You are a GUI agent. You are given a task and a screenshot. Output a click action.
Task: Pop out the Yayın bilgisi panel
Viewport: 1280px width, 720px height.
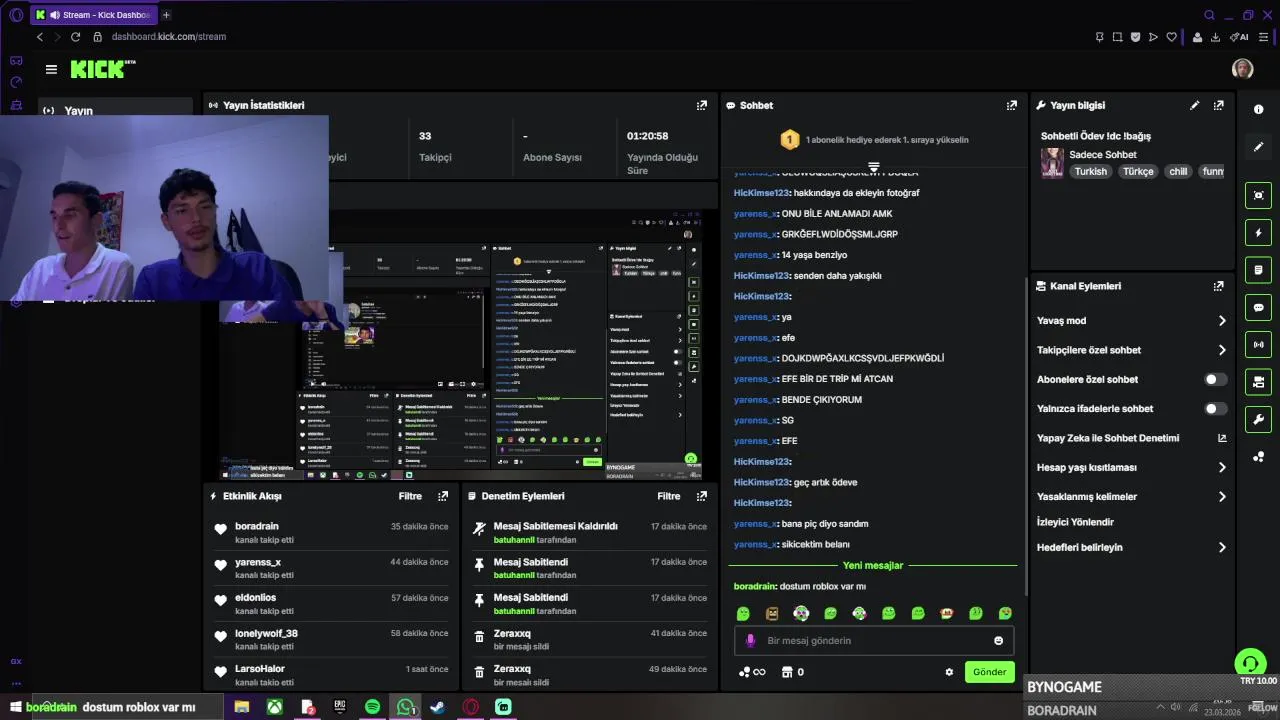click(1218, 105)
